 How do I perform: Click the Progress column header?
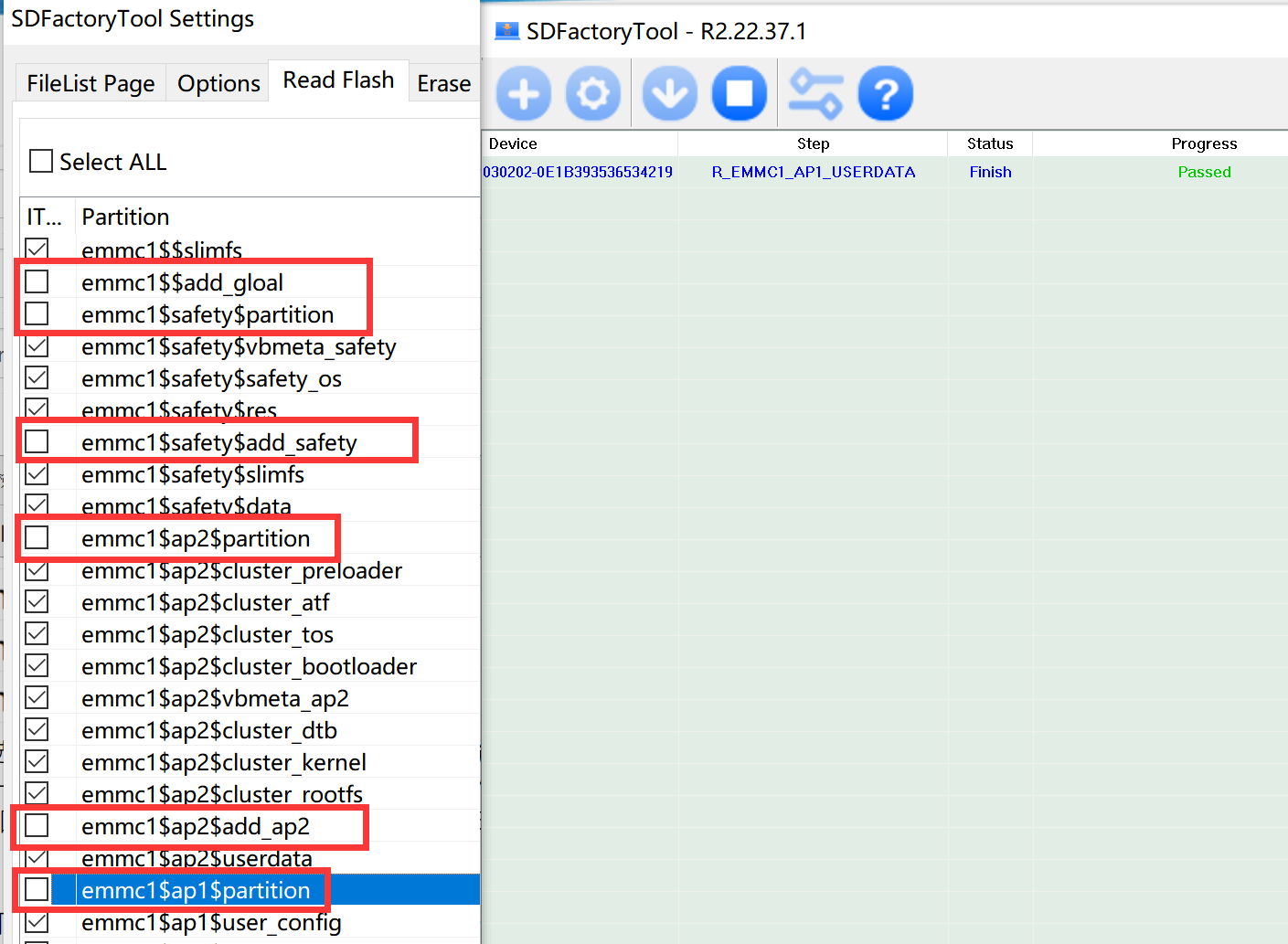[x=1204, y=143]
